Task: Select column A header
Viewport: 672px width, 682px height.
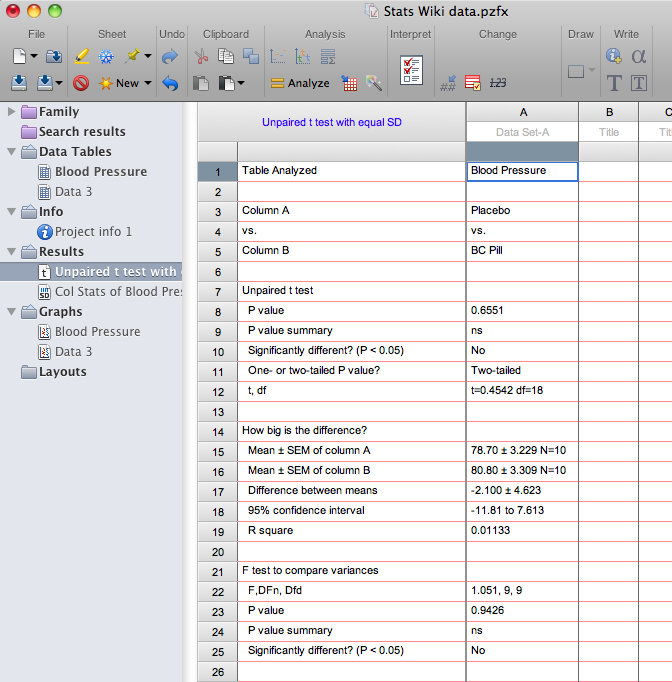Action: click(522, 112)
